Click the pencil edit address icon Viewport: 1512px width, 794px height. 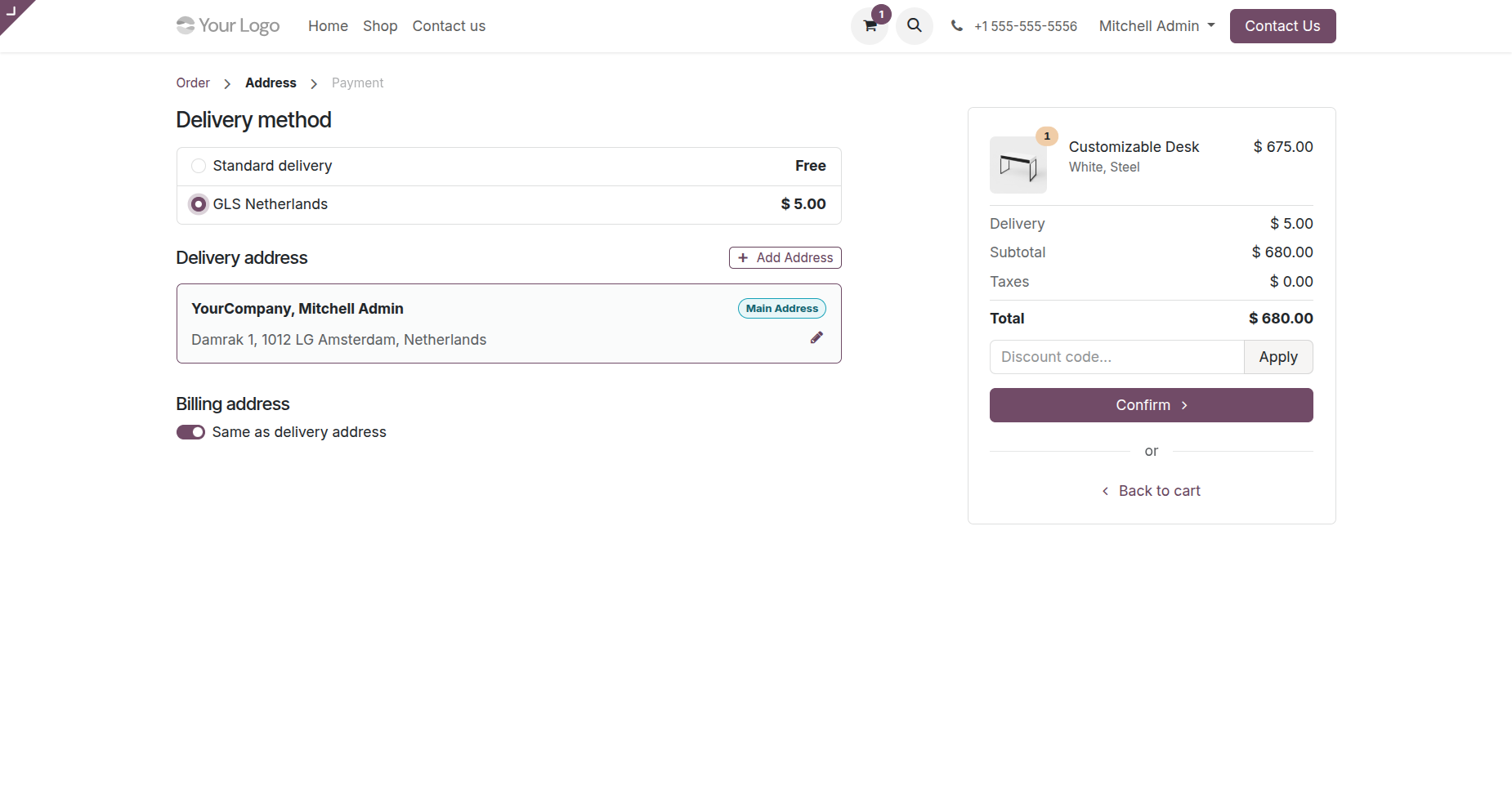pos(816,337)
